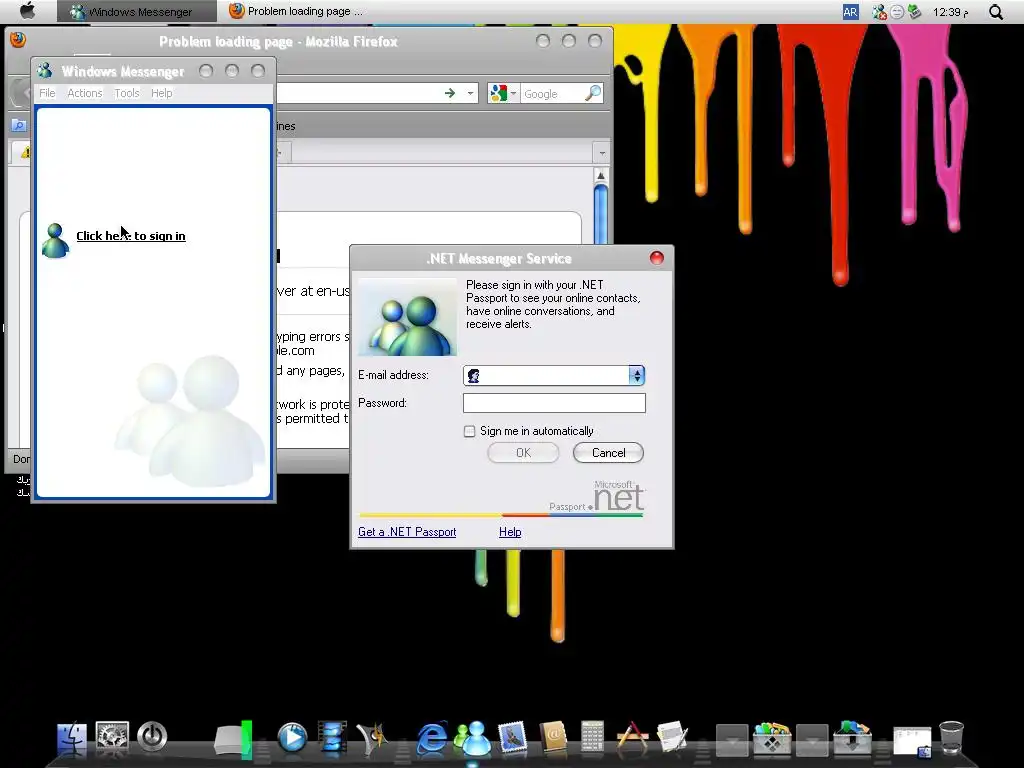Click Windows Messenger icon in its title bar
Screen dimensions: 1024x768
(44, 71)
